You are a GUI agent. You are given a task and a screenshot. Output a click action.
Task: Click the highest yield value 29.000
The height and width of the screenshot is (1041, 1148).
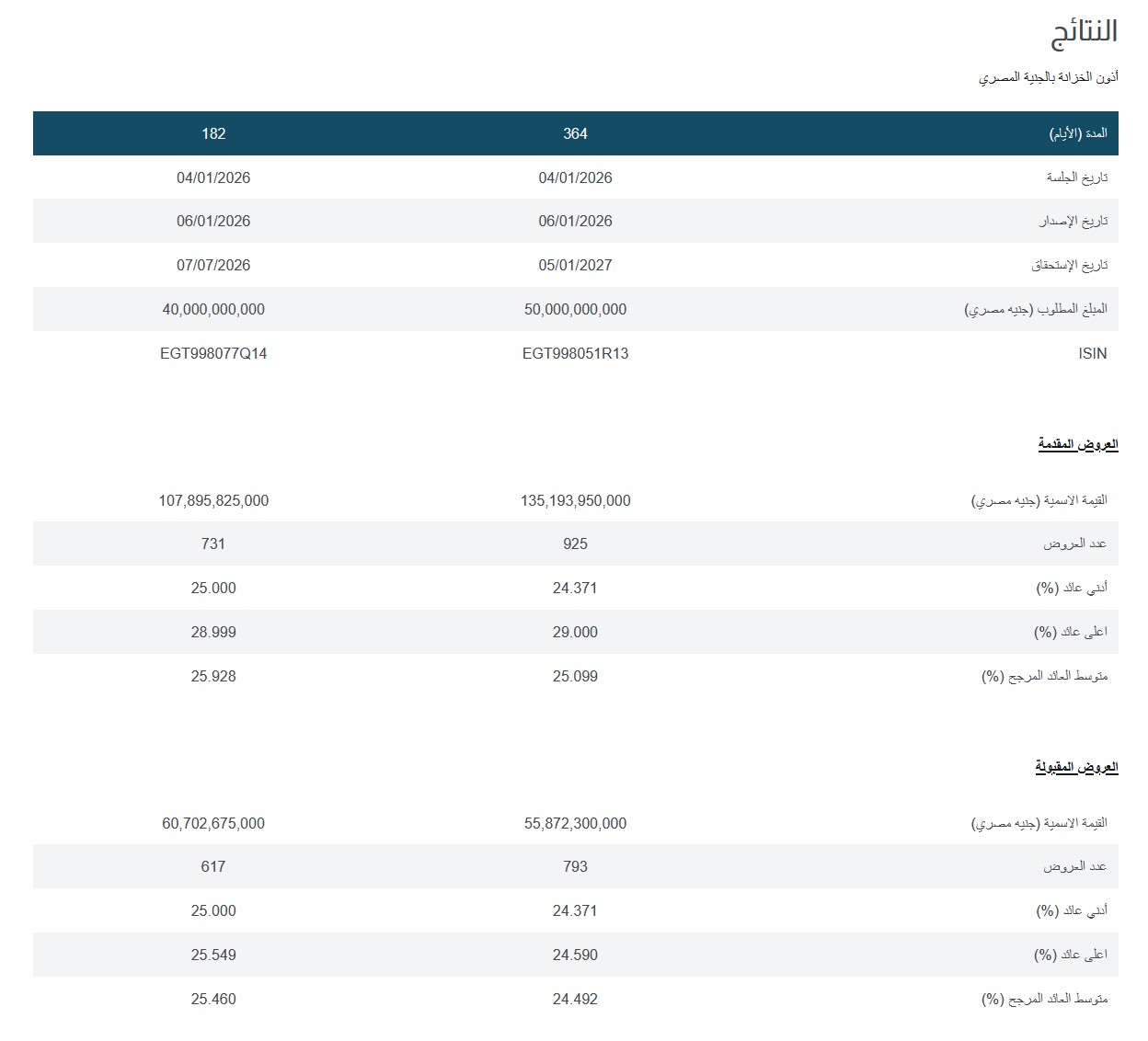[x=575, y=633]
